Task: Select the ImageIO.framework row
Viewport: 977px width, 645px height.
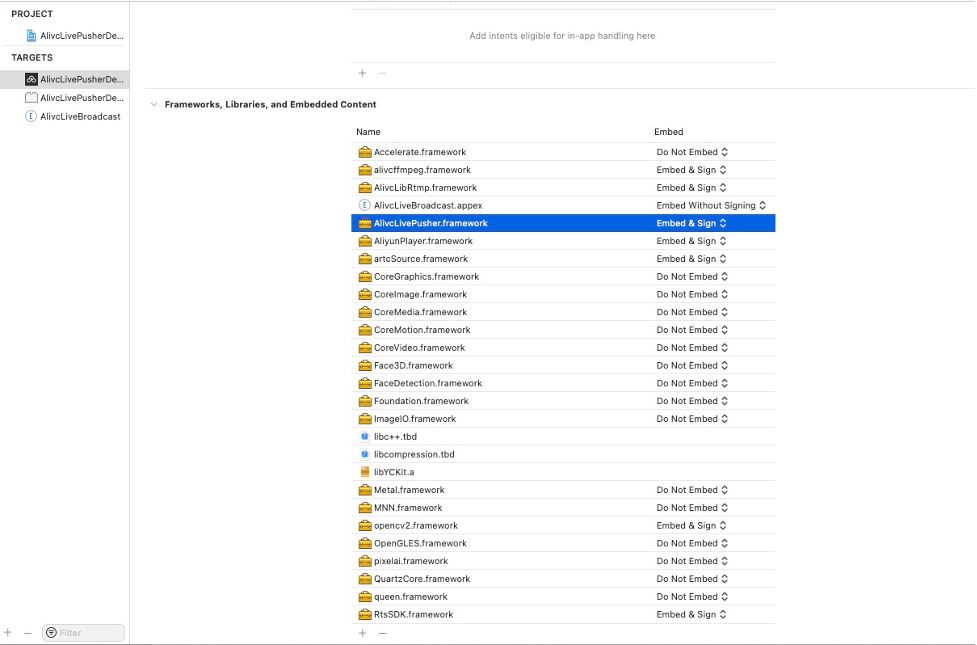Action: [x=563, y=419]
